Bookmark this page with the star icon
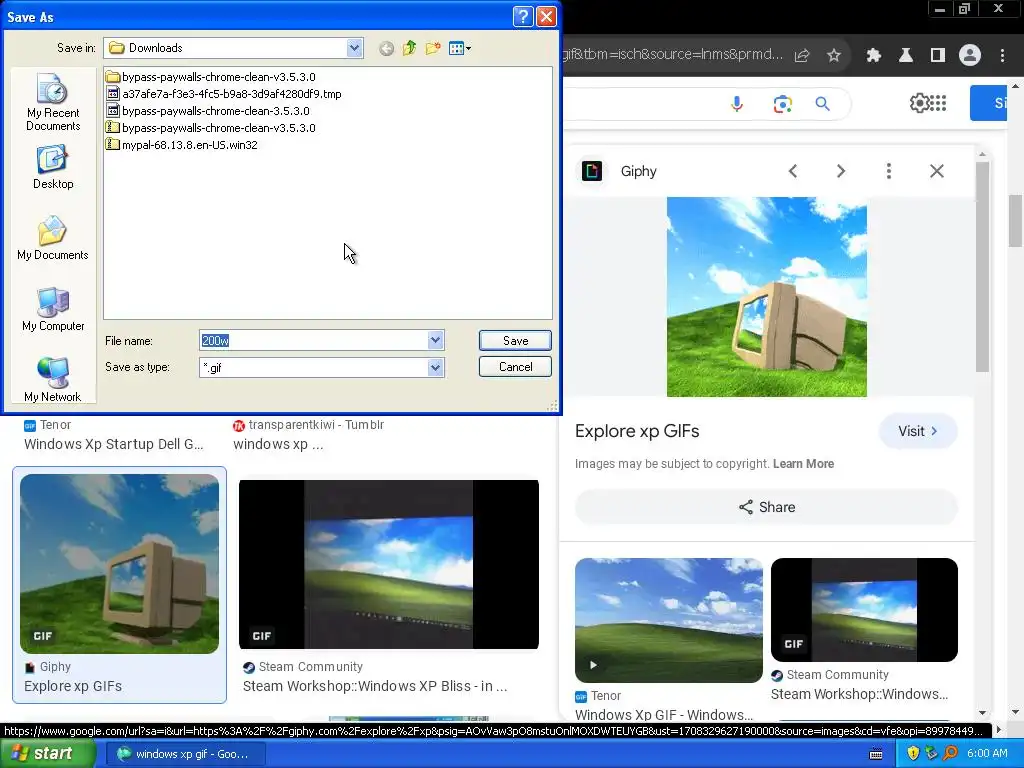 click(x=834, y=56)
